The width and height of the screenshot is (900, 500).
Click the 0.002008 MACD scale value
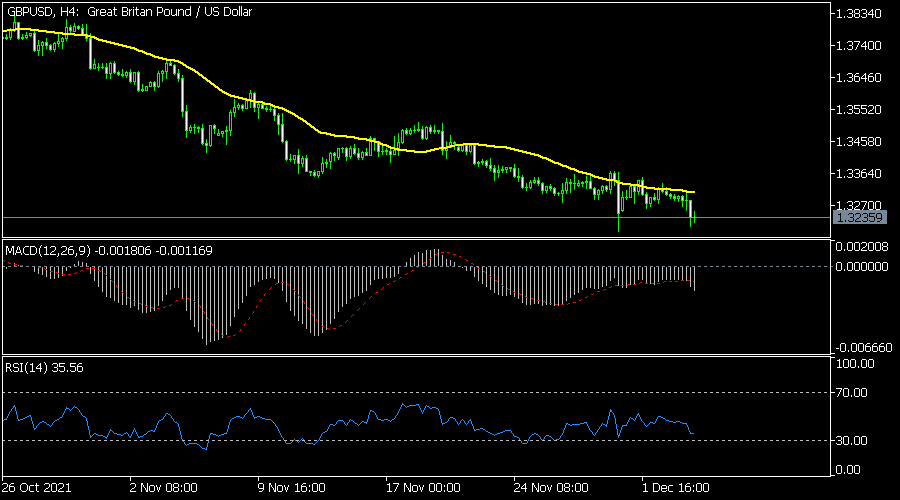point(862,247)
